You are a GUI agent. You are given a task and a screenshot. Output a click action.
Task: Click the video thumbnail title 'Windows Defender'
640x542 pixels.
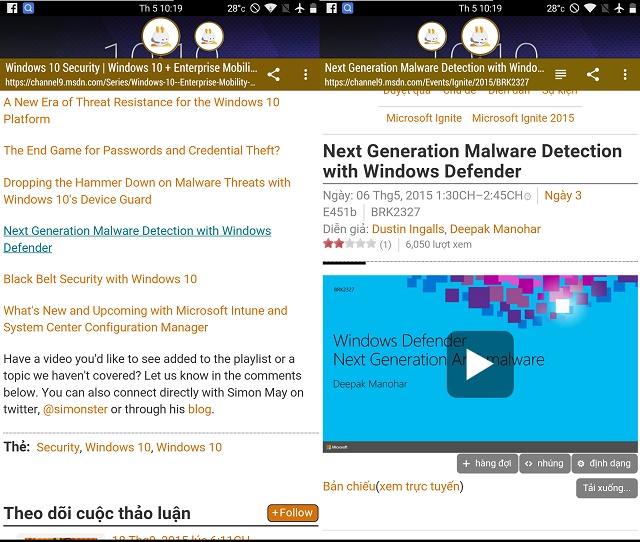tap(400, 340)
